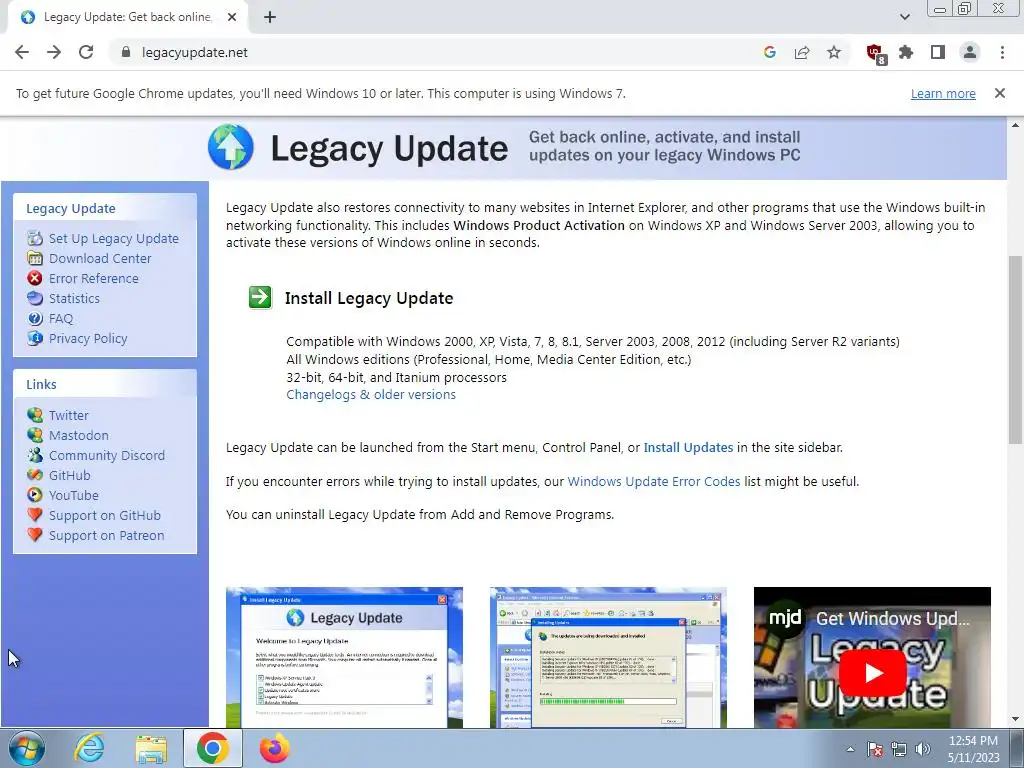Click the Mastodon link icon
This screenshot has width=1024, height=768.
(x=35, y=435)
